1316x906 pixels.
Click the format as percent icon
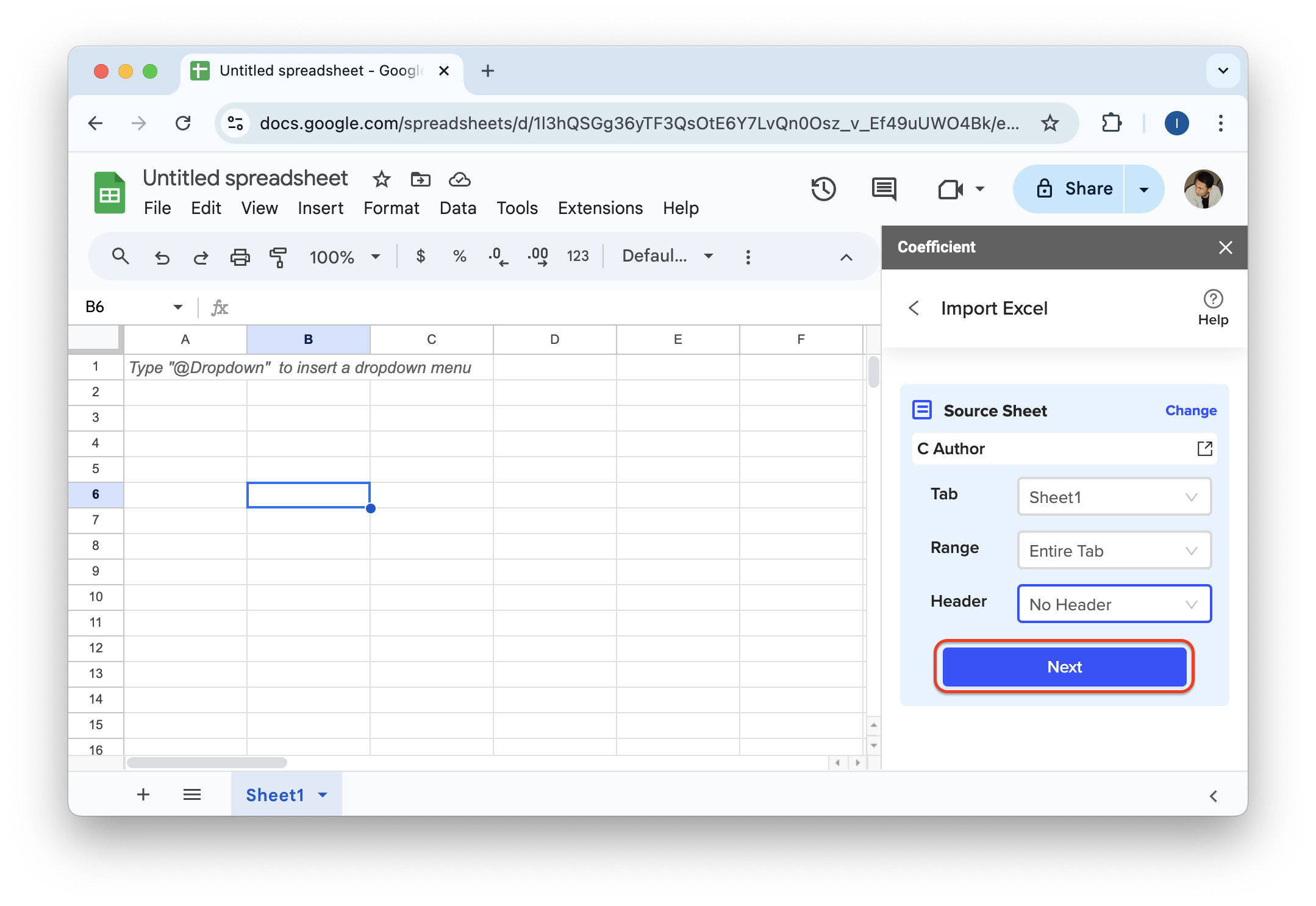(x=459, y=257)
